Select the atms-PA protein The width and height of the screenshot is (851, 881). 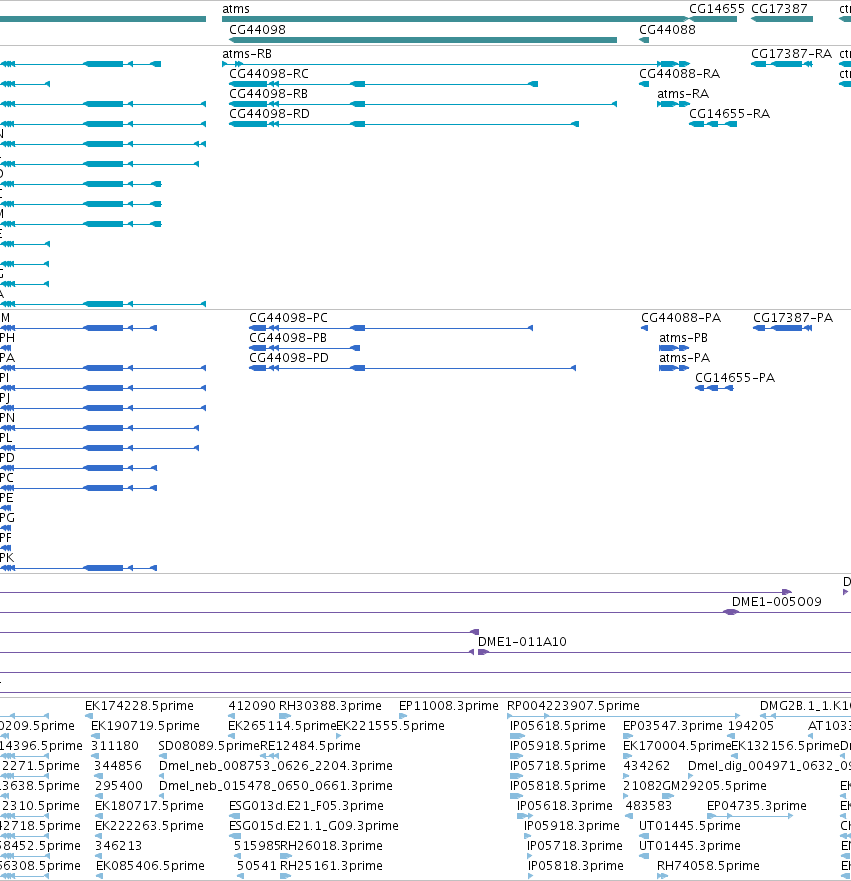tap(674, 368)
